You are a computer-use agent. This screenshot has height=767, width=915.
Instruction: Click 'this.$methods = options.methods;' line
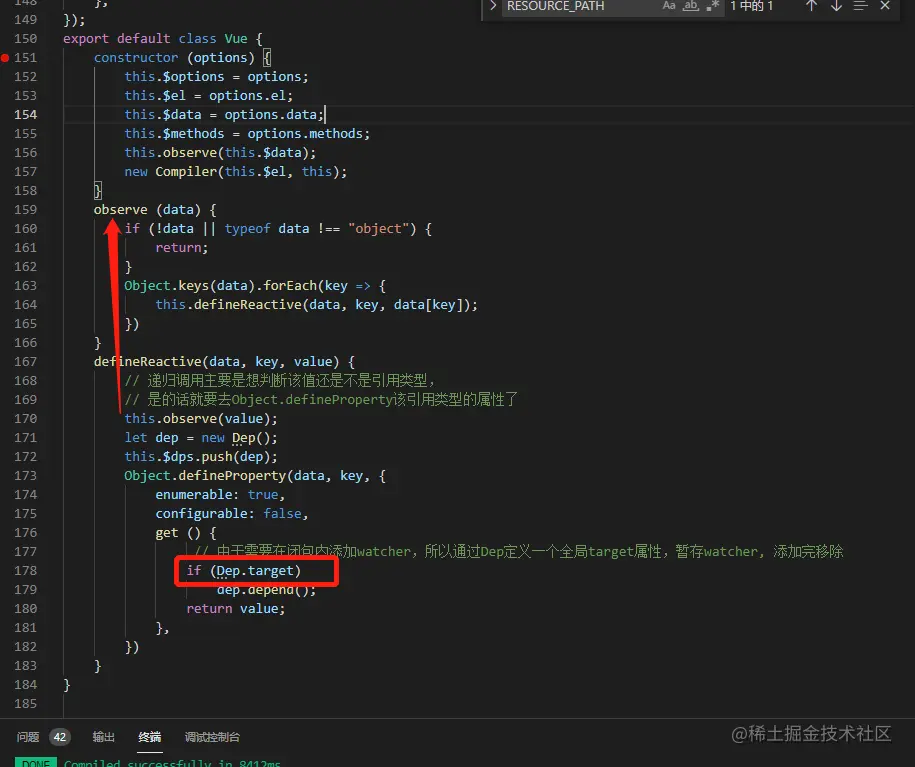[x=247, y=134]
